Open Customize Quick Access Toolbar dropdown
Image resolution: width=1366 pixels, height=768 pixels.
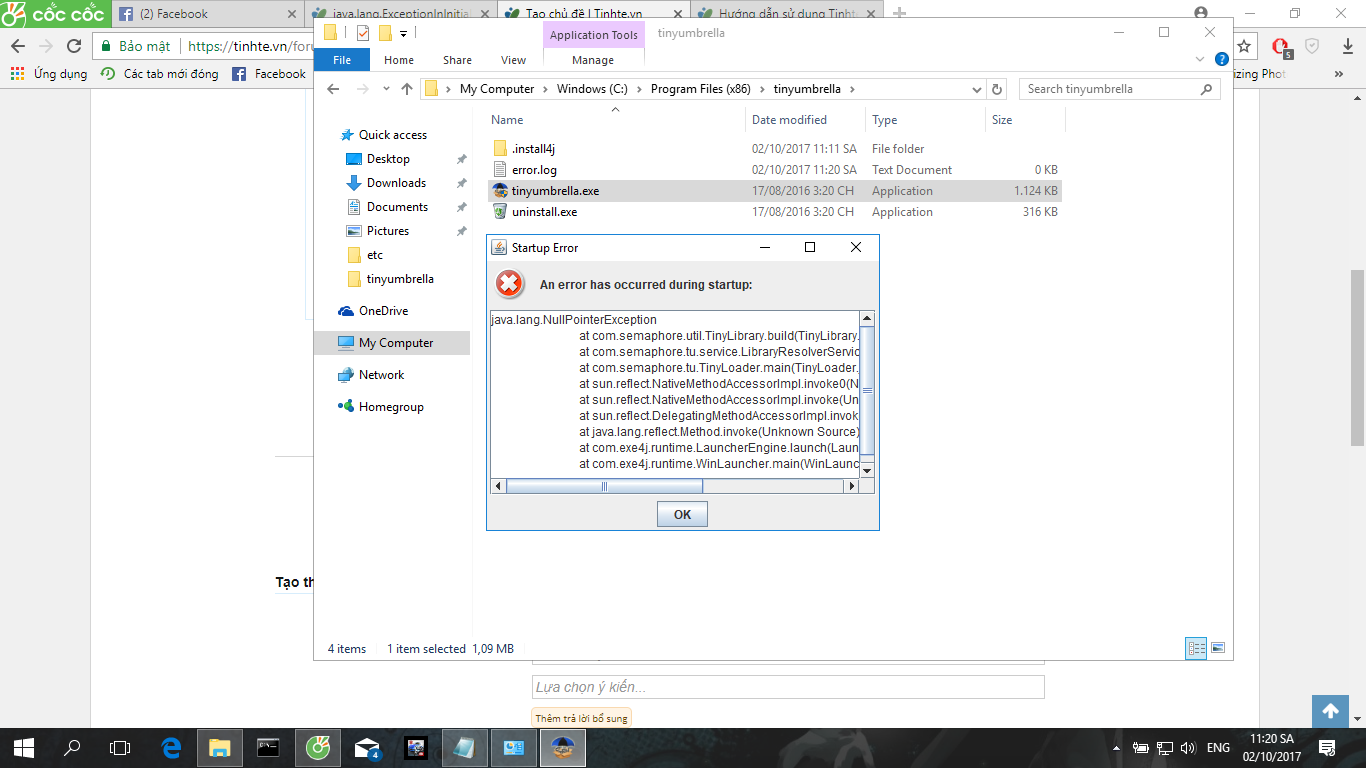(x=403, y=33)
